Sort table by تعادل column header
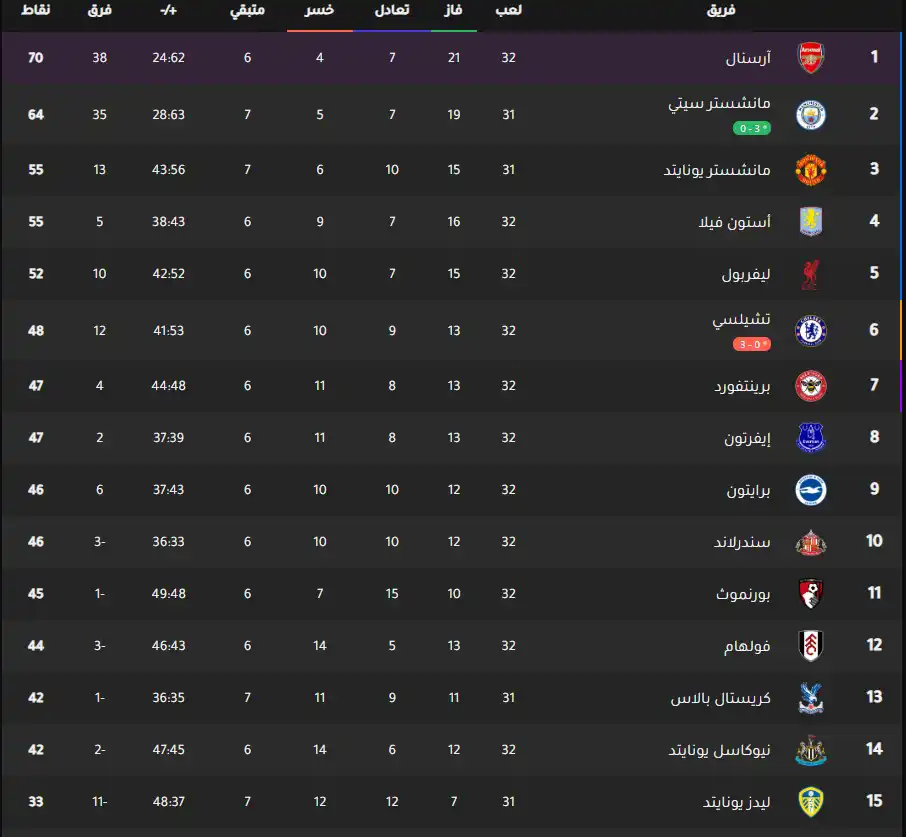The image size is (906, 837). pyautogui.click(x=390, y=11)
